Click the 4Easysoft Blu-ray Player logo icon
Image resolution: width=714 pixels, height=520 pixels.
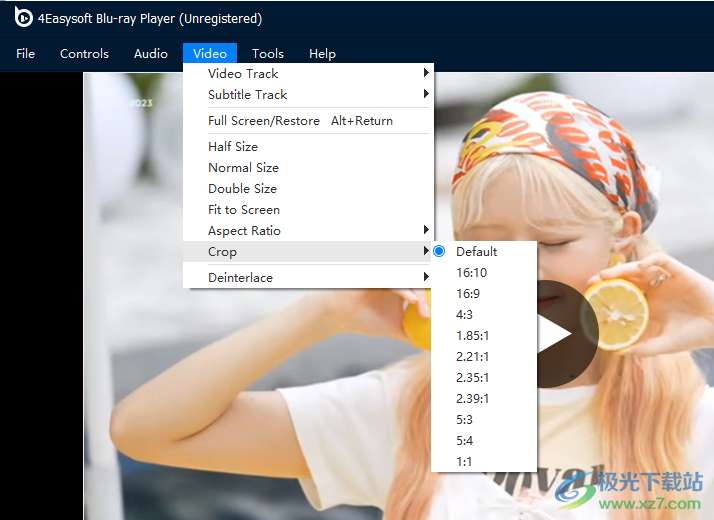pos(23,17)
